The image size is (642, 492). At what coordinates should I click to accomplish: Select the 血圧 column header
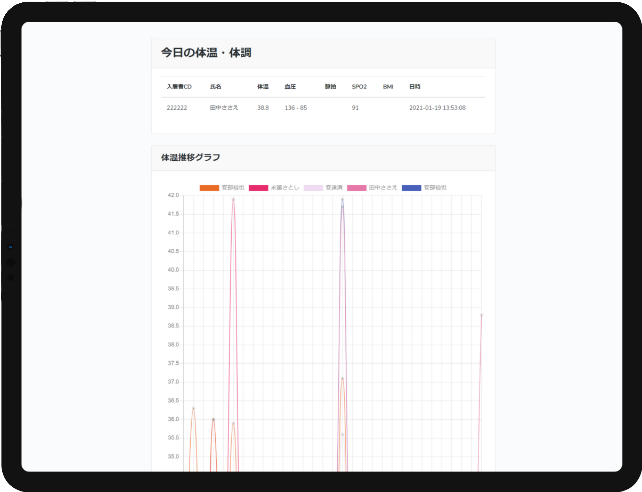coord(290,87)
